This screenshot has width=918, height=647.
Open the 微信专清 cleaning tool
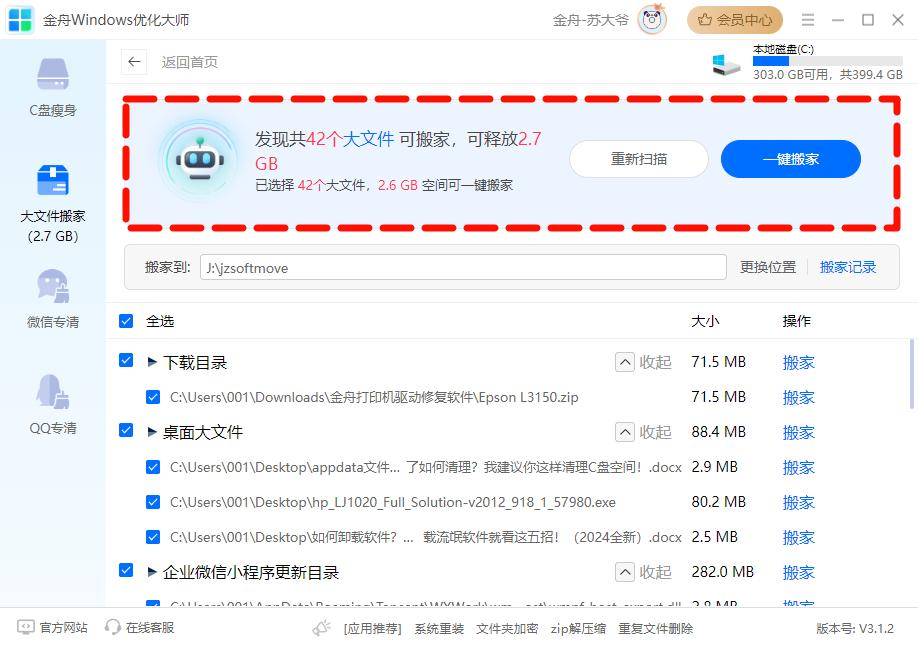(53, 288)
